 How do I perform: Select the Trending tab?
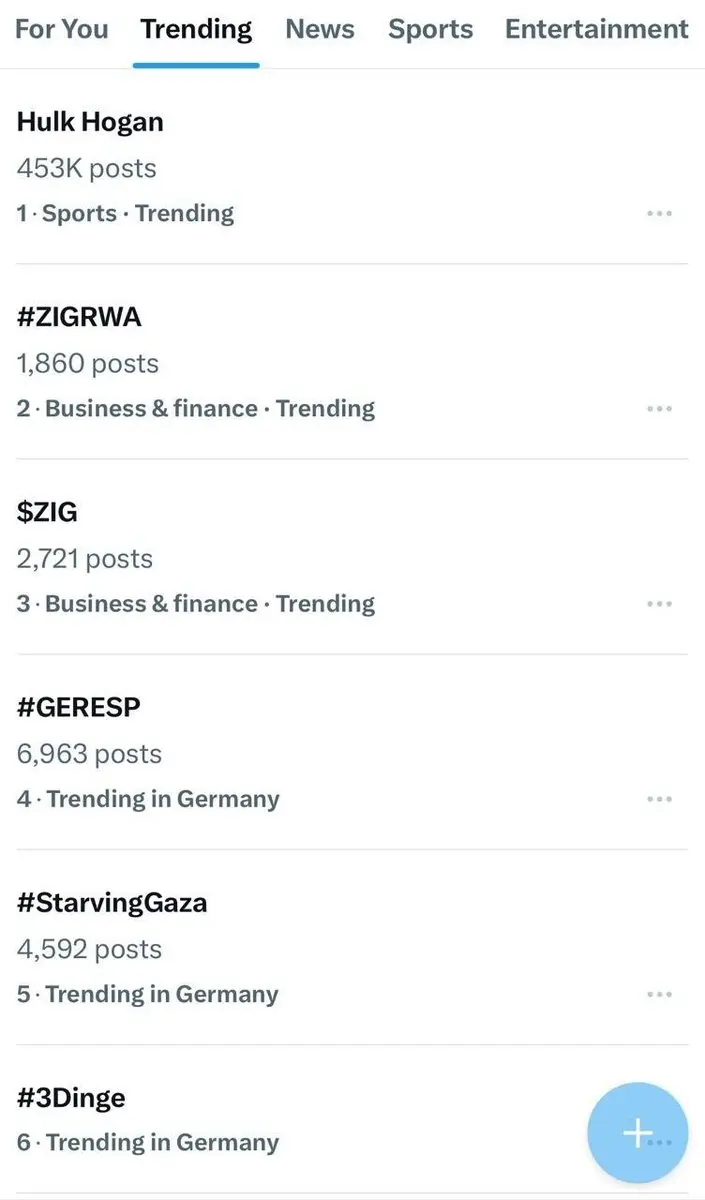click(x=196, y=30)
